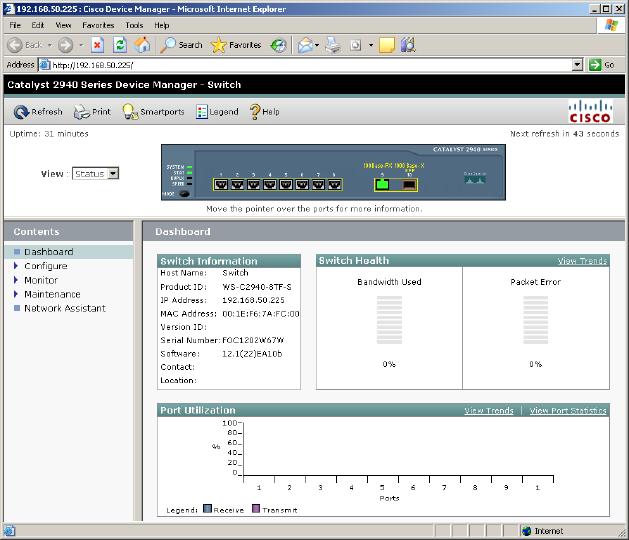The image size is (629, 540).
Task: Open browser Search magnifier
Action: pos(167,45)
